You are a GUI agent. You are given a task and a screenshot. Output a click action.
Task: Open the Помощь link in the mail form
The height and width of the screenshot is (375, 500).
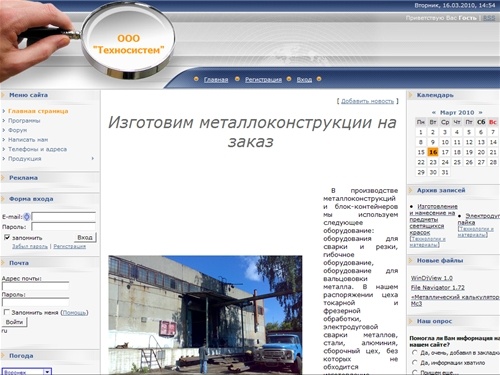tap(74, 313)
